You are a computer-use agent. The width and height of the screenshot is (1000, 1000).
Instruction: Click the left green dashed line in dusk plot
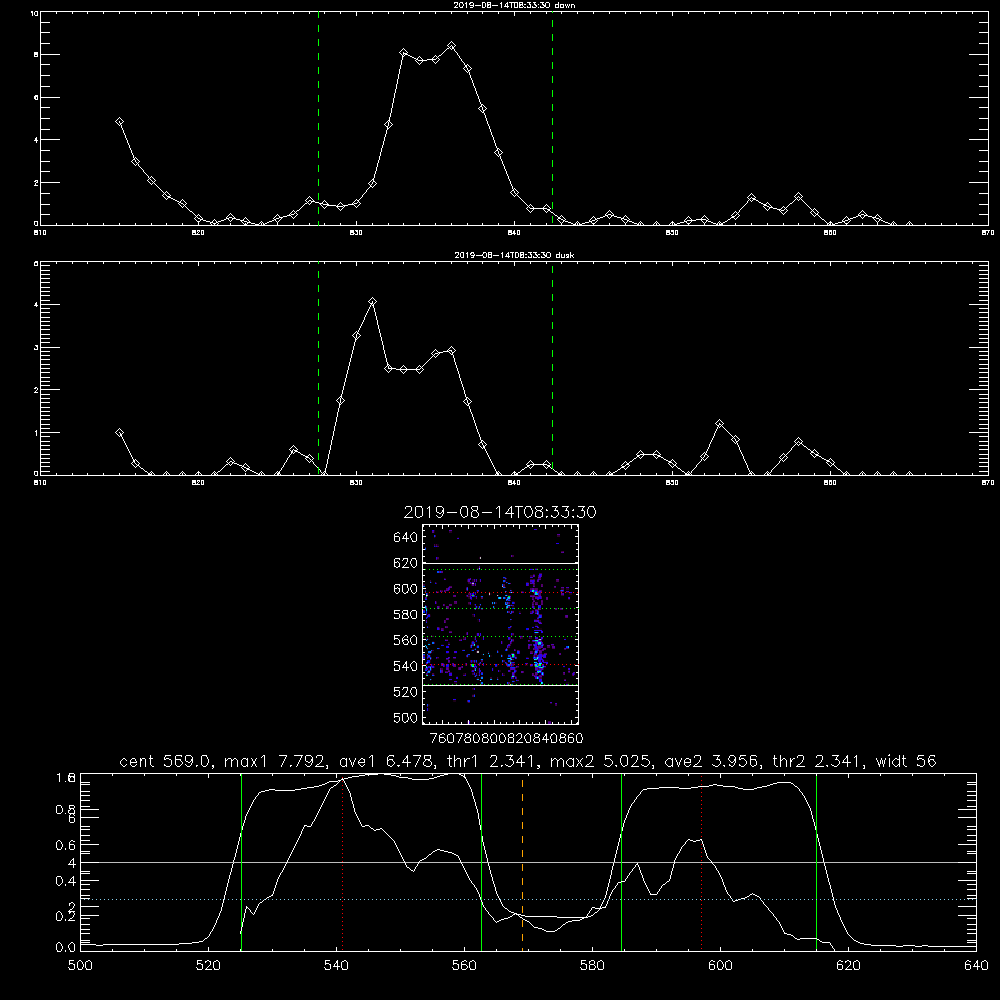coord(318,369)
